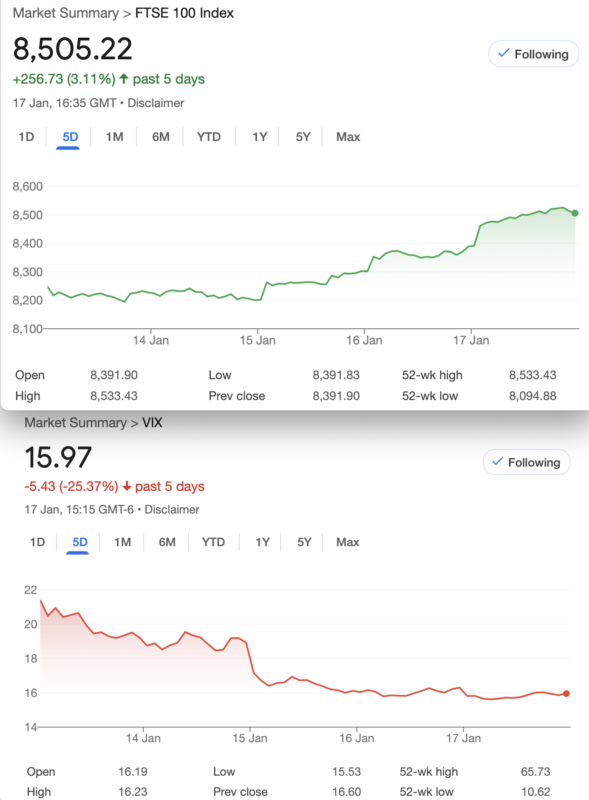Click 16 Jan label on VIX chart axis

pos(356,738)
